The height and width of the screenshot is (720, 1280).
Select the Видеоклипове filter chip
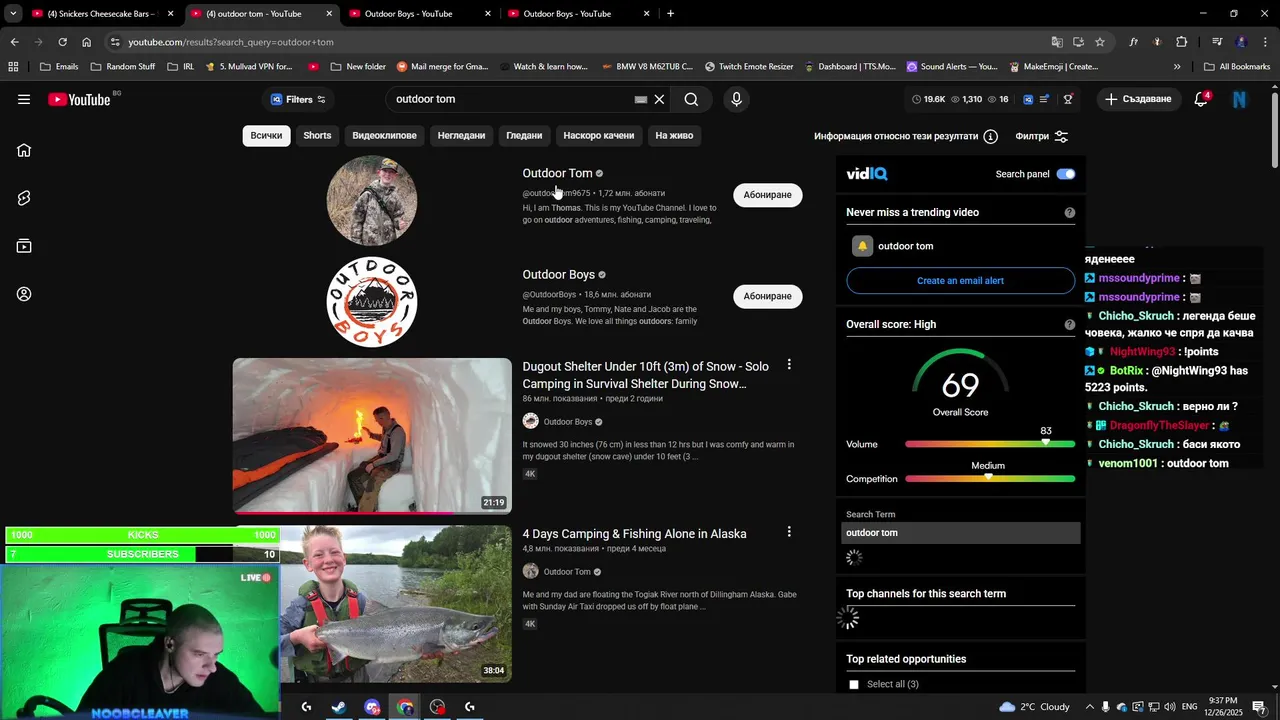(x=384, y=136)
